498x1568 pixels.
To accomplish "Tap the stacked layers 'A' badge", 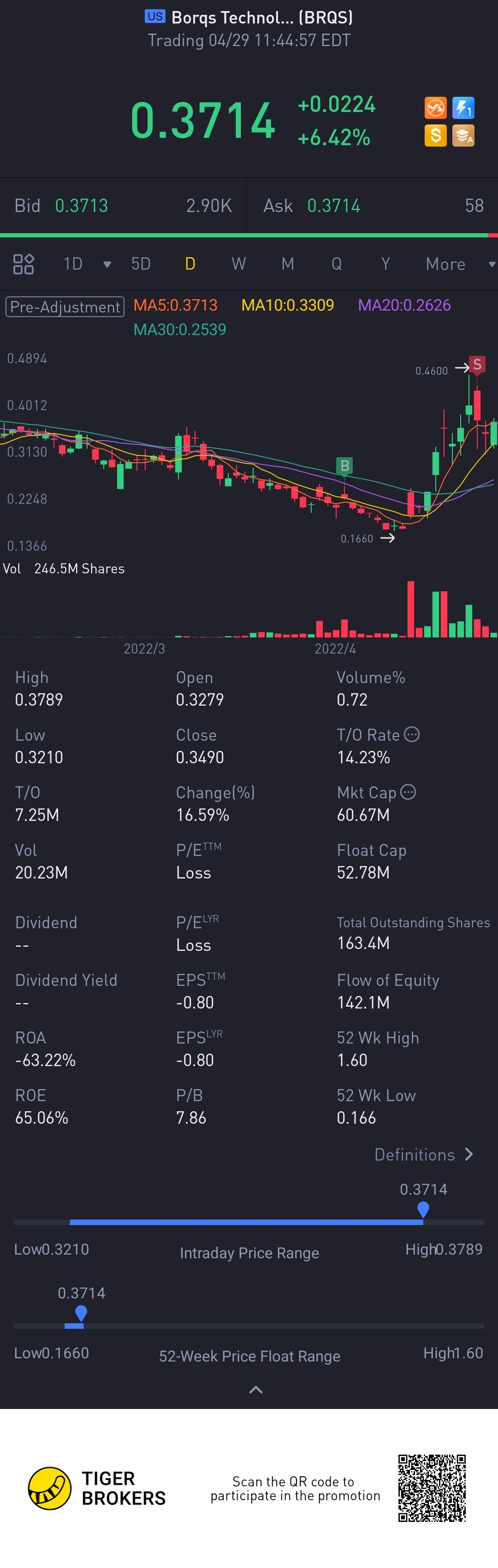I will point(463,136).
